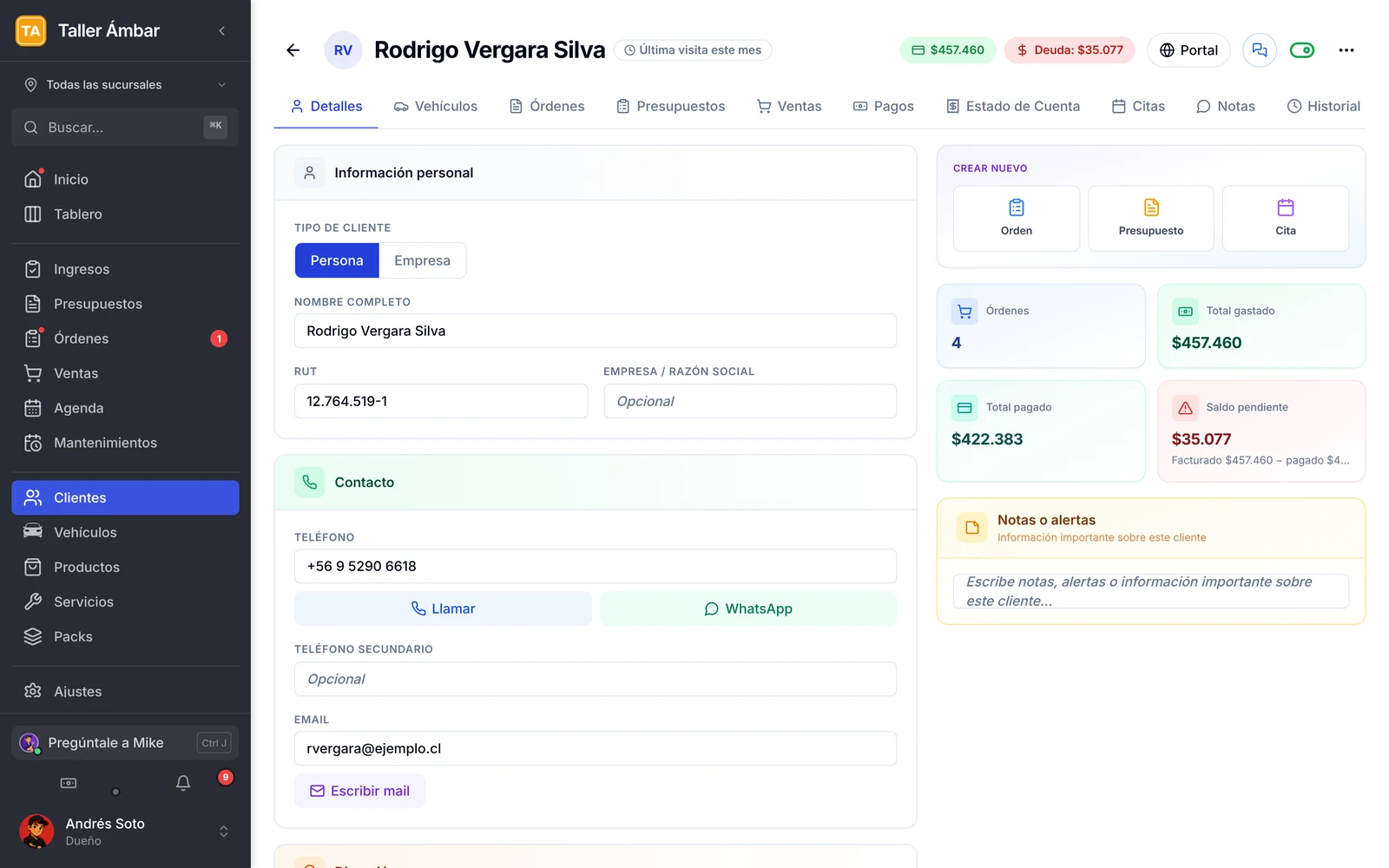Open Ajustes settings in the sidebar
This screenshot has width=1389, height=868.
[126, 691]
